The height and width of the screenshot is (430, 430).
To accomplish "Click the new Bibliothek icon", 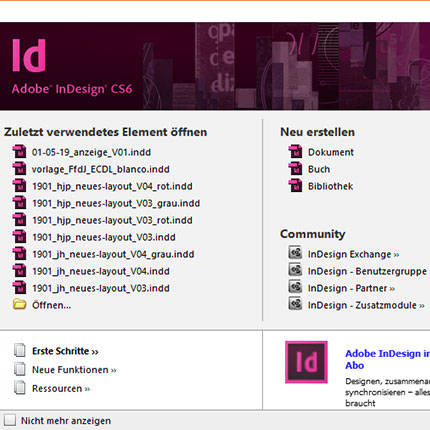I will coord(295,186).
